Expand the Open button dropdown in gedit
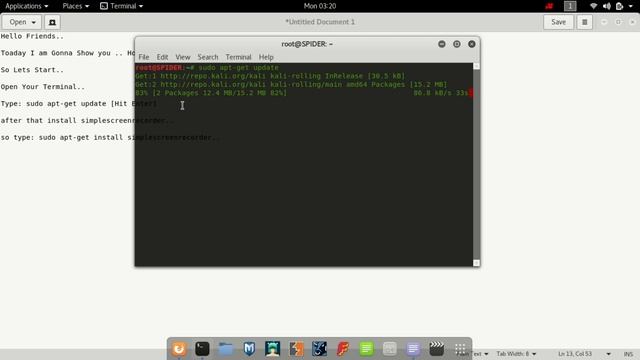Screen dimensions: 640x360 (22, 22)
